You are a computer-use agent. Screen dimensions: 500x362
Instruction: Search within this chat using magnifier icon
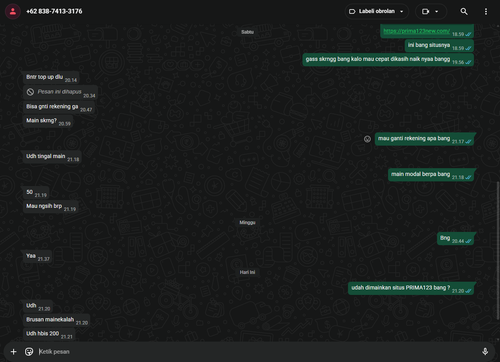point(464,12)
